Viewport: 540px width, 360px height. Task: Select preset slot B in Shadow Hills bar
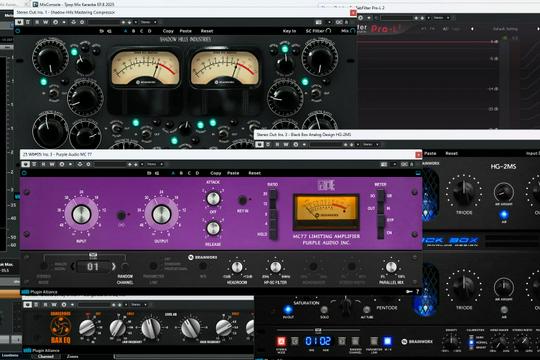[x=134, y=31]
